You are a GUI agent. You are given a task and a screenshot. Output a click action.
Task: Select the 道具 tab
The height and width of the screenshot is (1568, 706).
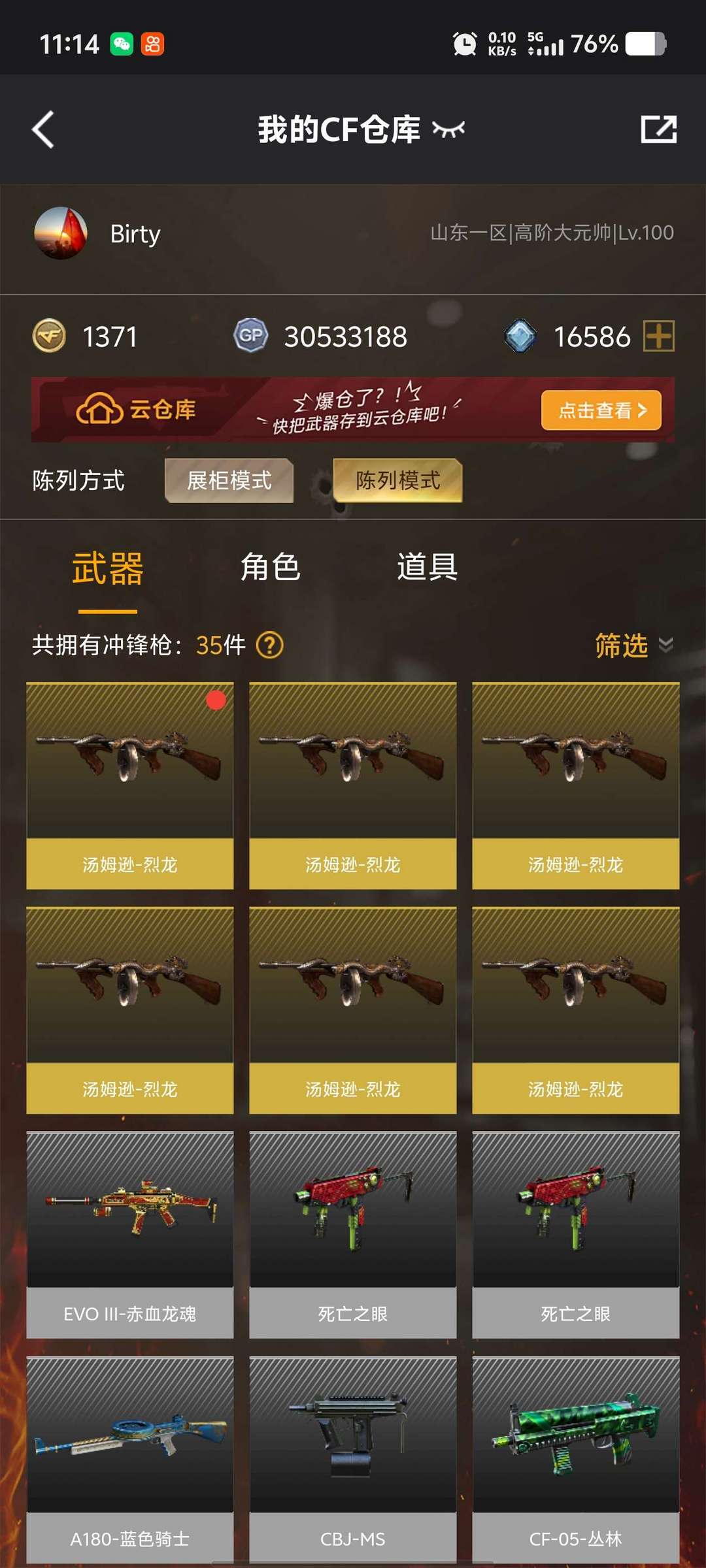[428, 567]
